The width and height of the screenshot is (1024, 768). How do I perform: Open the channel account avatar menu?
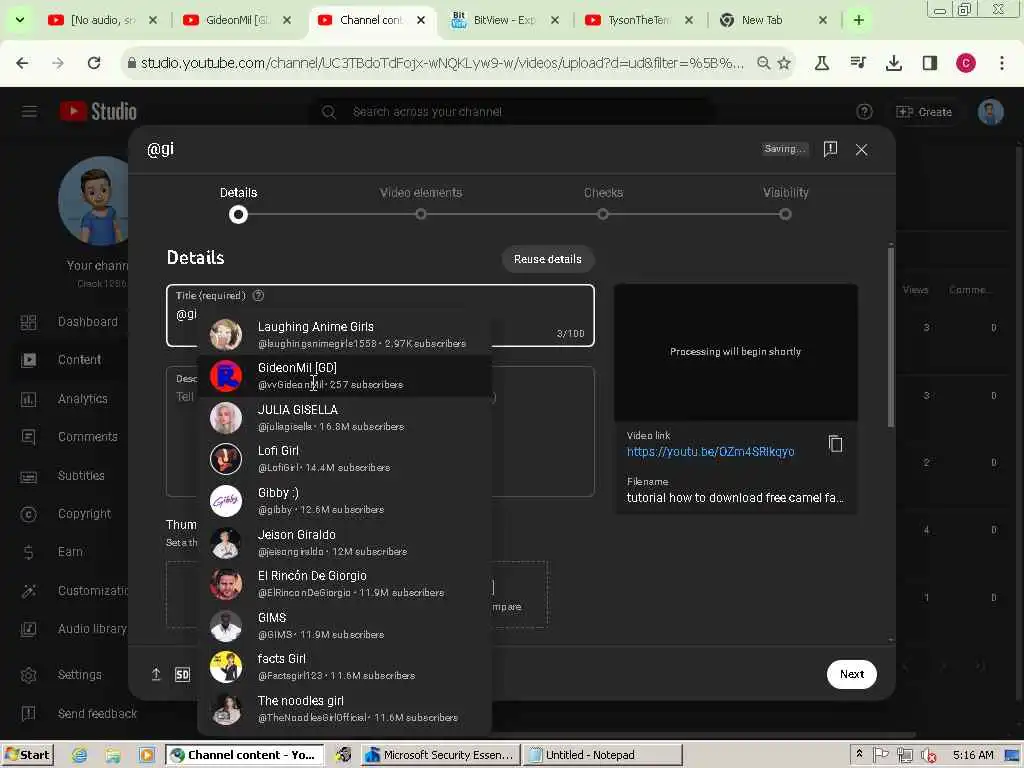[x=990, y=112]
